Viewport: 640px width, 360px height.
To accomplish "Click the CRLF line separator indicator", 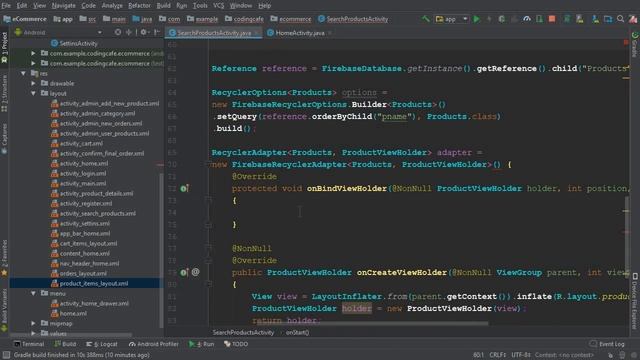I will click(498, 355).
